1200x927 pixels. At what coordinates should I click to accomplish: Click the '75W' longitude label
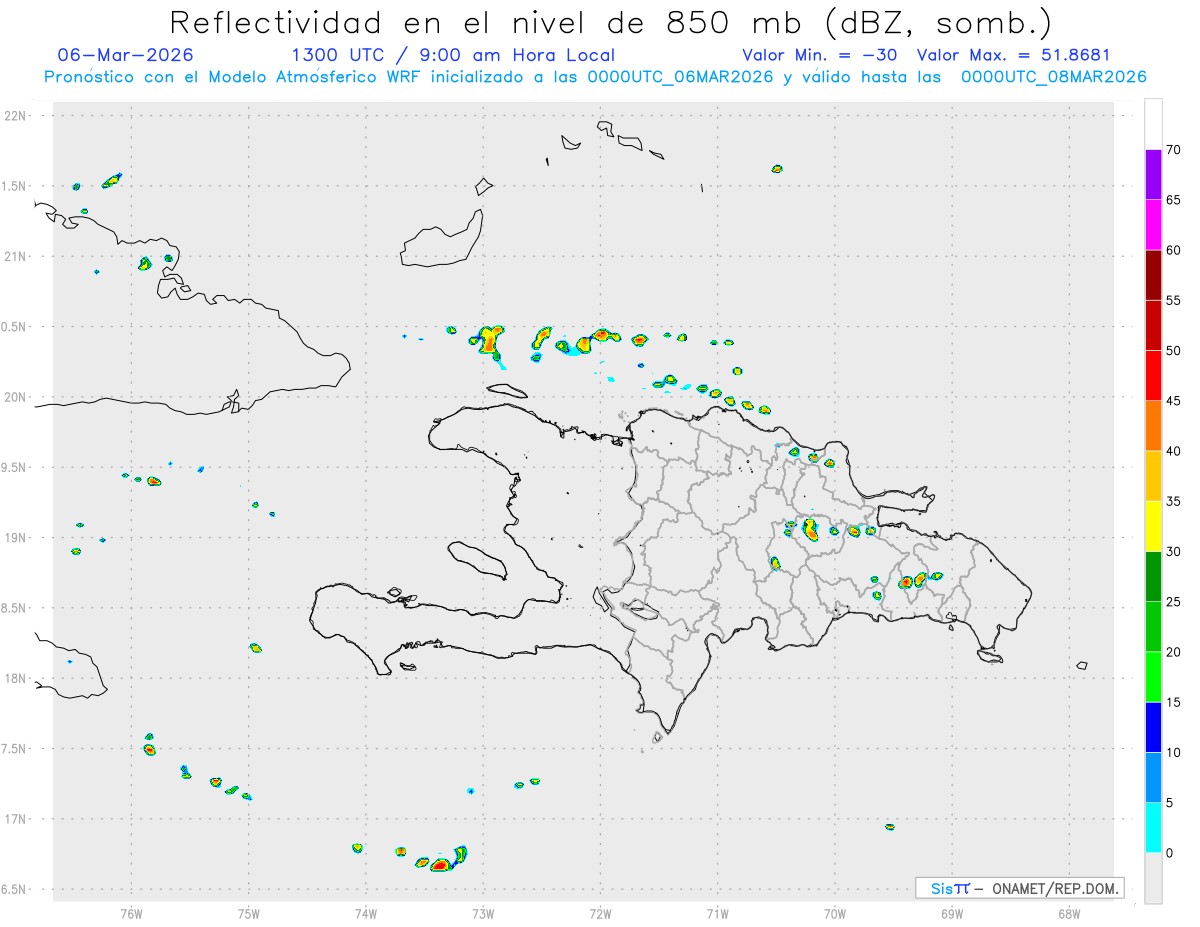(x=249, y=912)
